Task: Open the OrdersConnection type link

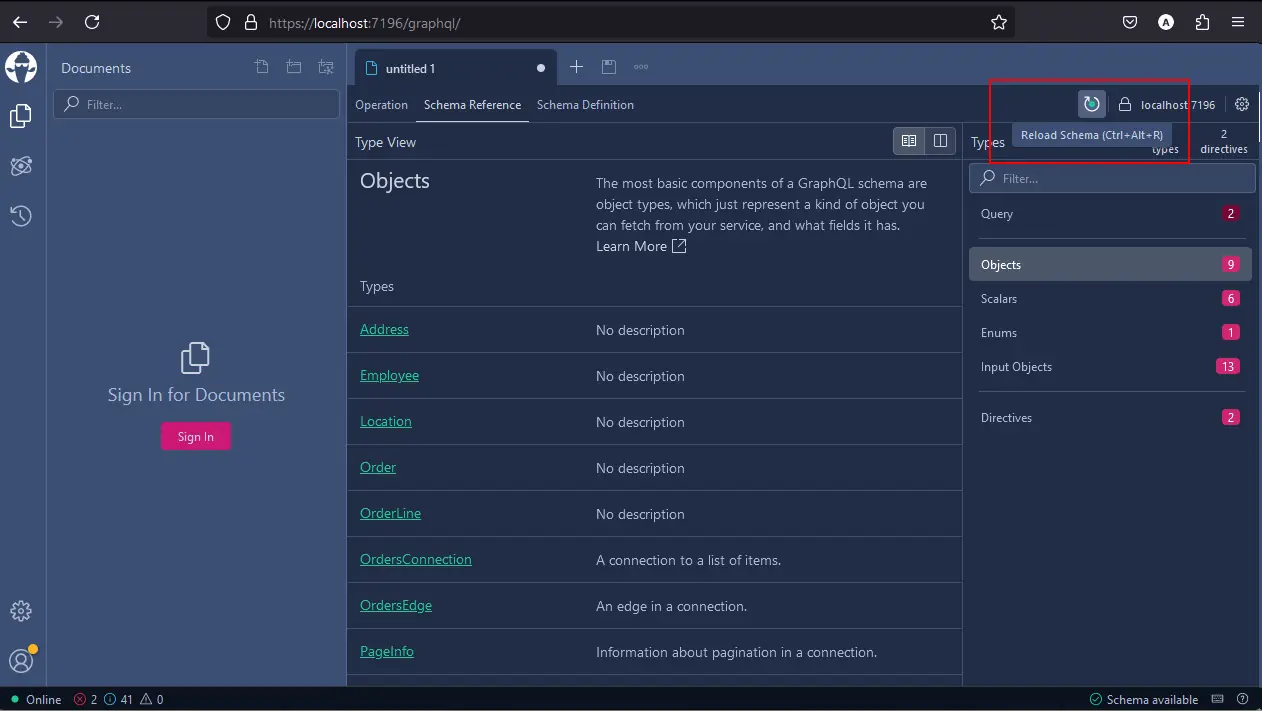Action: point(416,559)
